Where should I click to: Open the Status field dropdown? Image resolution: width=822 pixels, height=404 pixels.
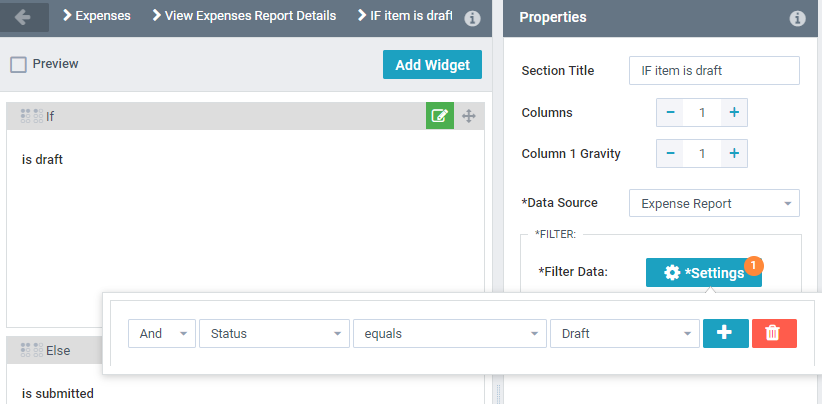[274, 334]
